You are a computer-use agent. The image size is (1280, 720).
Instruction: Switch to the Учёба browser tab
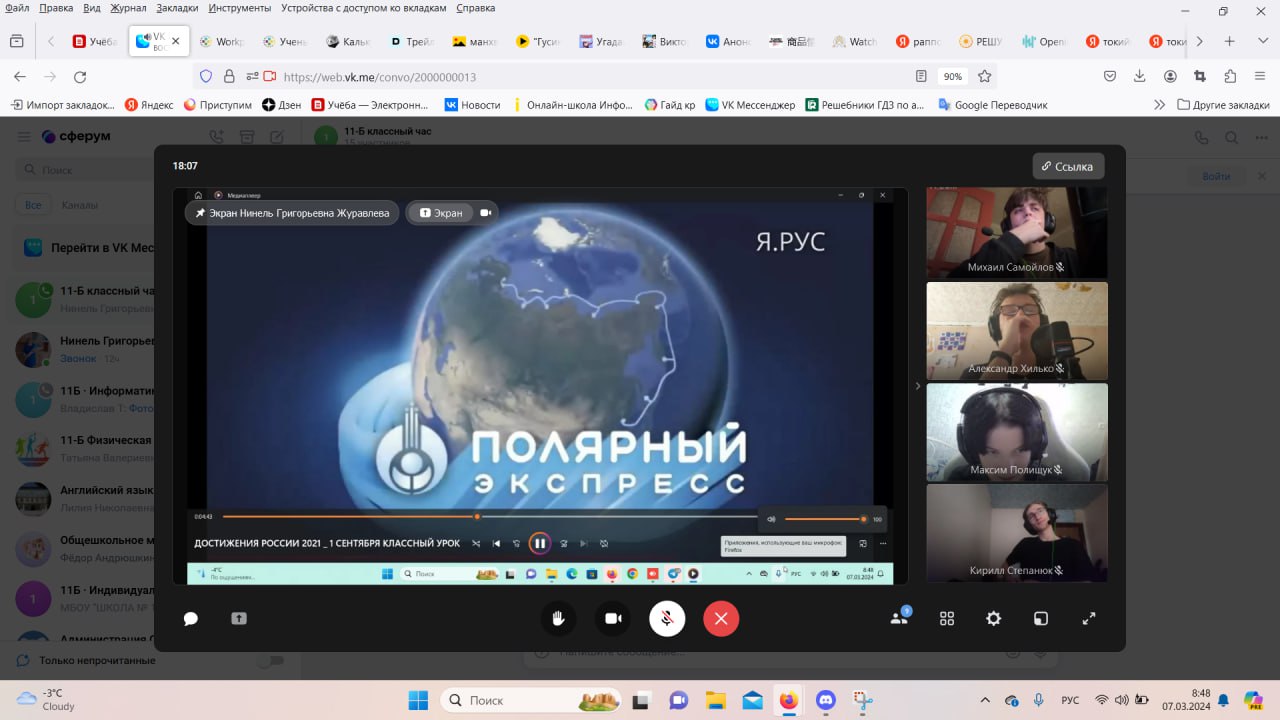pyautogui.click(x=96, y=41)
